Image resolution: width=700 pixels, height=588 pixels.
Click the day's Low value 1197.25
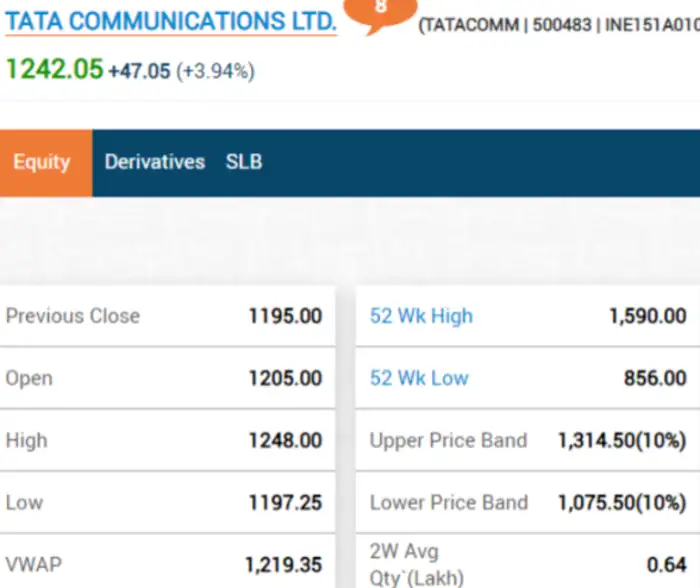click(x=285, y=502)
